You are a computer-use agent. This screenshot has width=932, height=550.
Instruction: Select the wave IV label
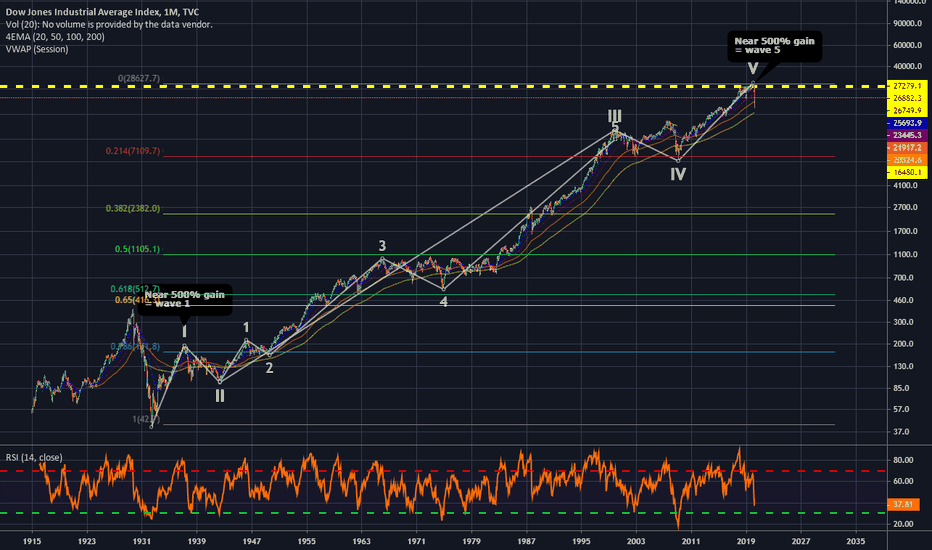(678, 174)
